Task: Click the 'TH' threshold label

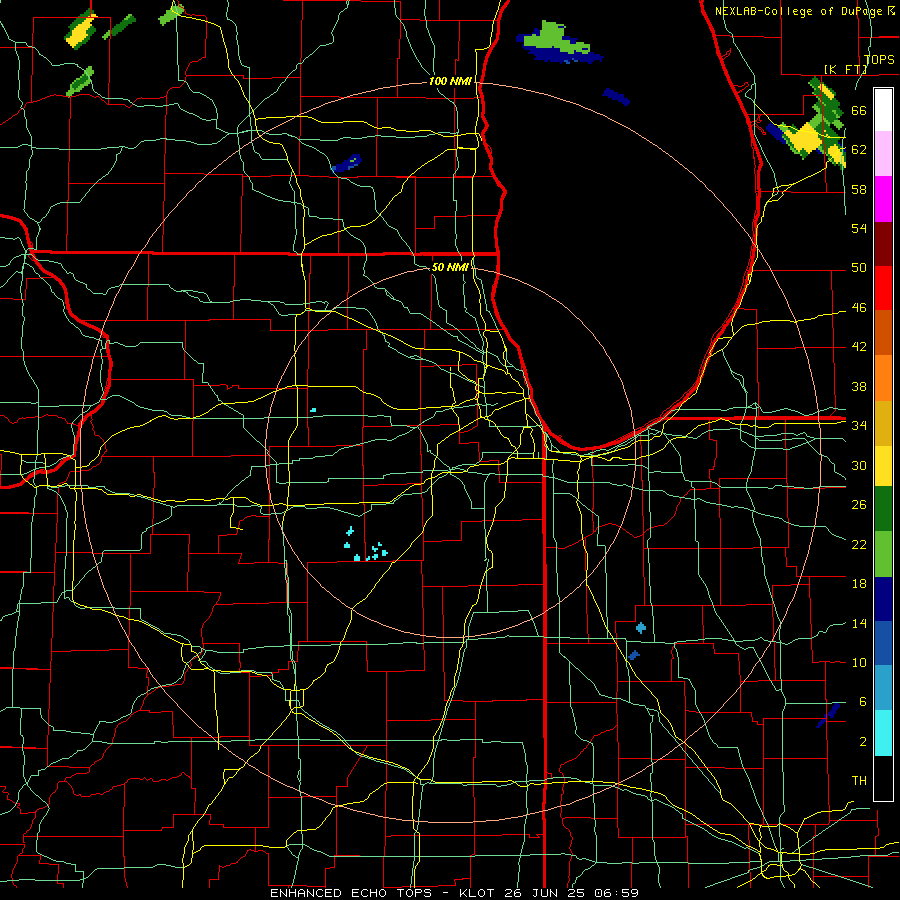Action: 859,781
